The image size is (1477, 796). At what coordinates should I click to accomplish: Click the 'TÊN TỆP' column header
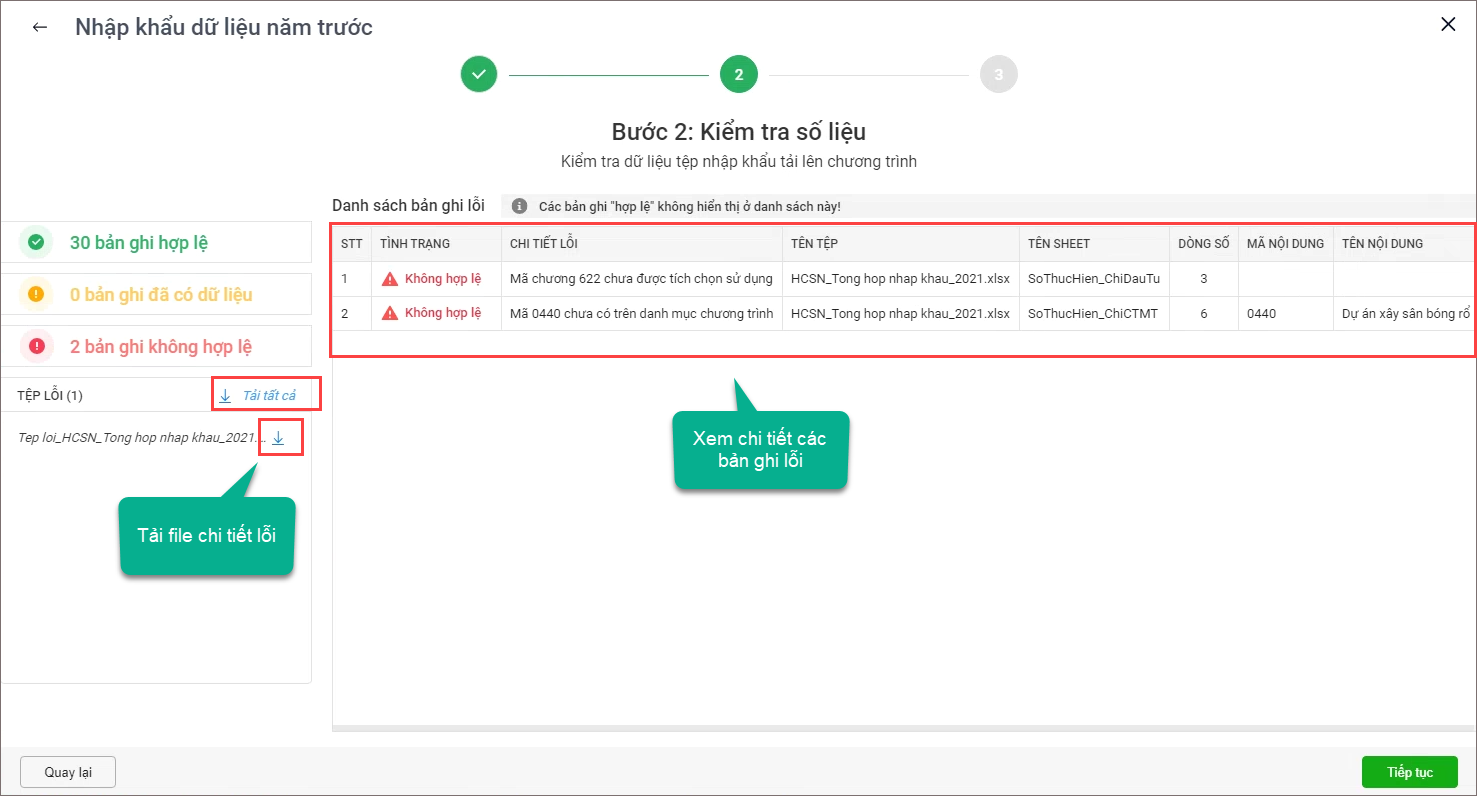click(x=814, y=243)
